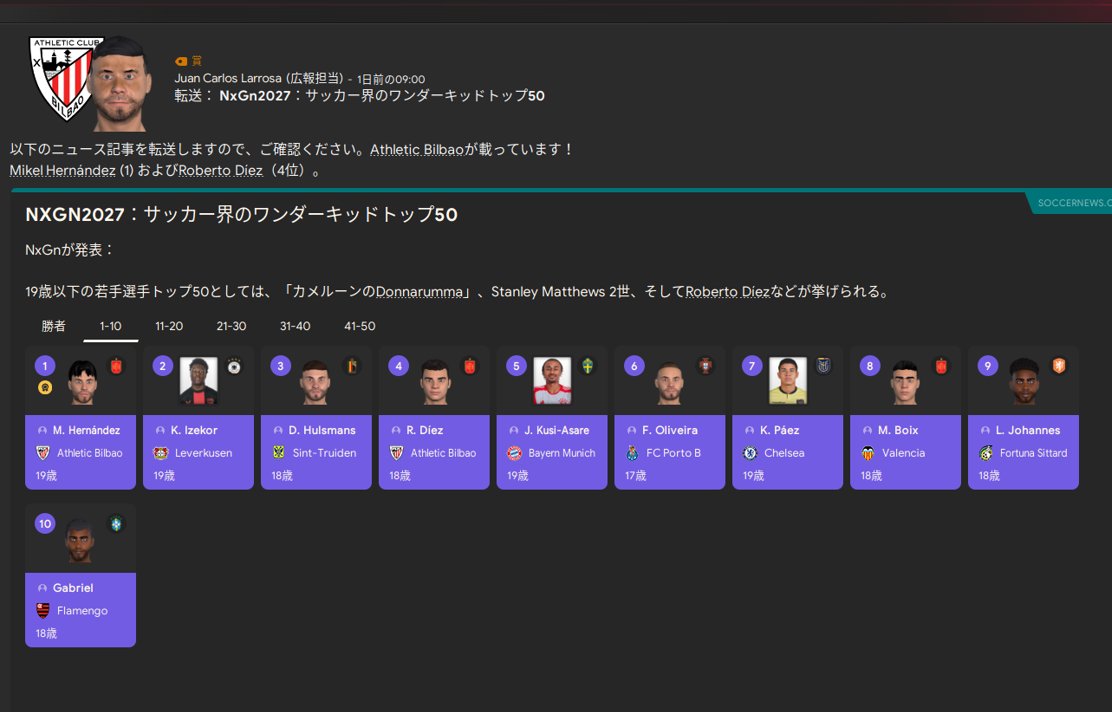Open the Athletic Bilbao link in message
Screen dimensions: 1112x712
click(x=416, y=150)
